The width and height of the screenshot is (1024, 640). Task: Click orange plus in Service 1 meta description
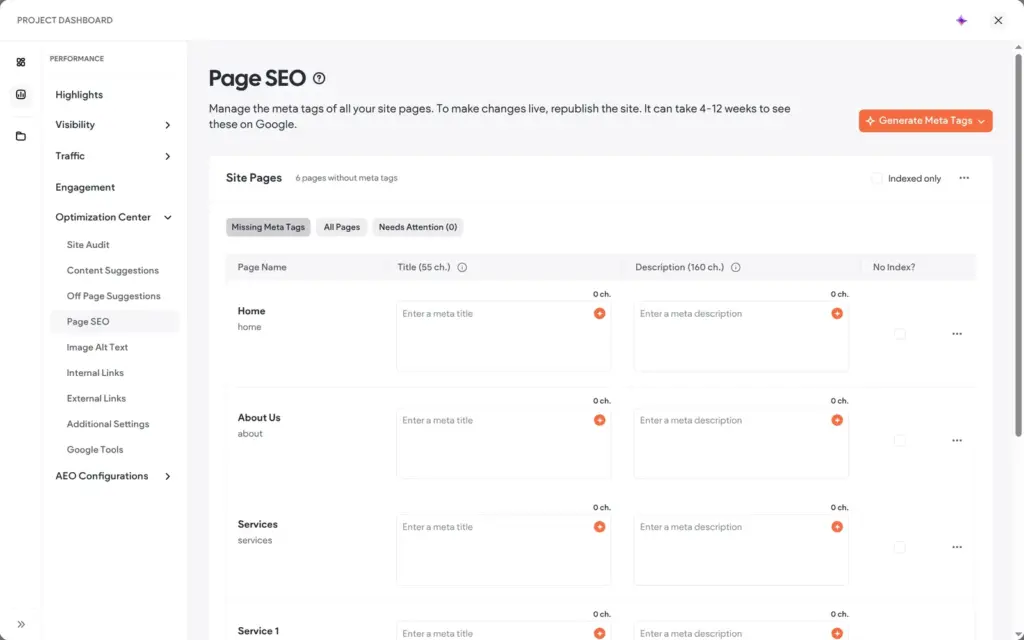click(837, 633)
